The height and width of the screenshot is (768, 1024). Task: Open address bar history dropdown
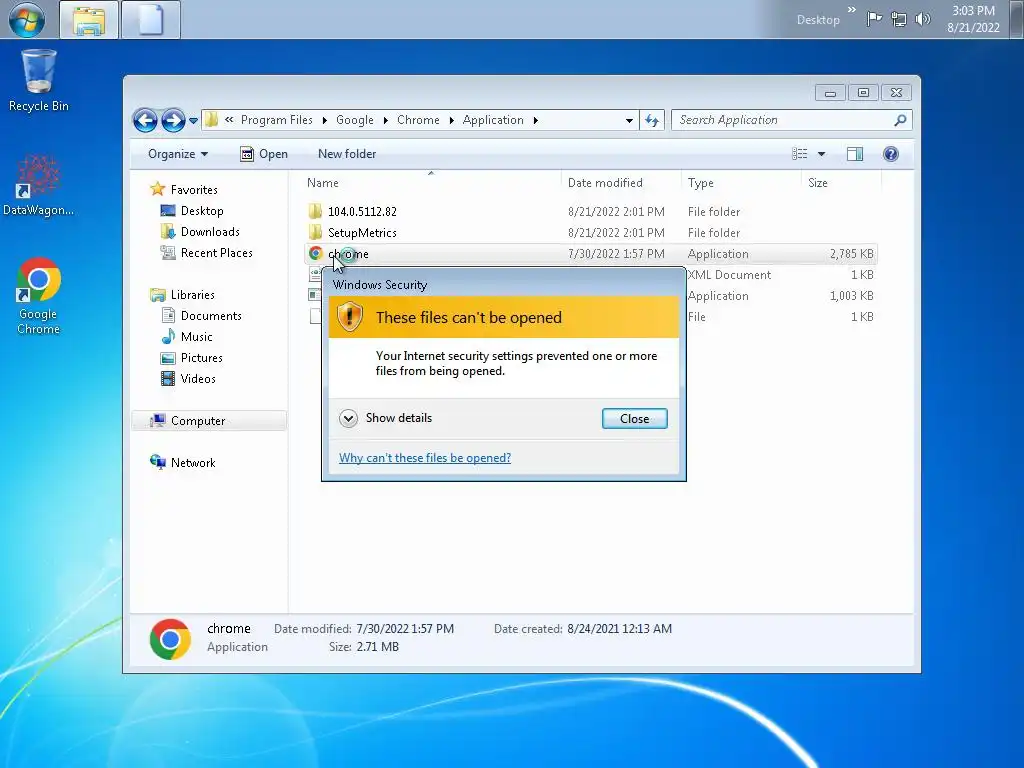629,120
